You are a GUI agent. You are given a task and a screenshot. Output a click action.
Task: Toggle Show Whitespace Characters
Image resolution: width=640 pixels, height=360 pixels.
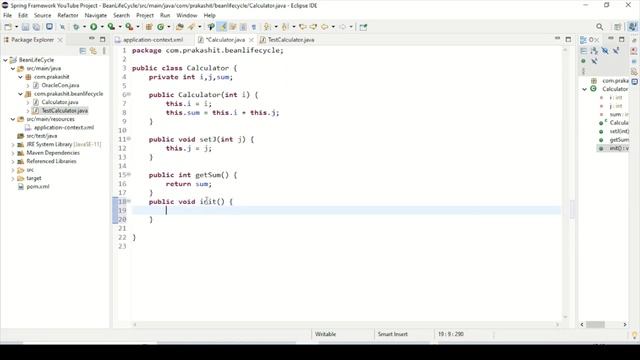tap(253, 27)
